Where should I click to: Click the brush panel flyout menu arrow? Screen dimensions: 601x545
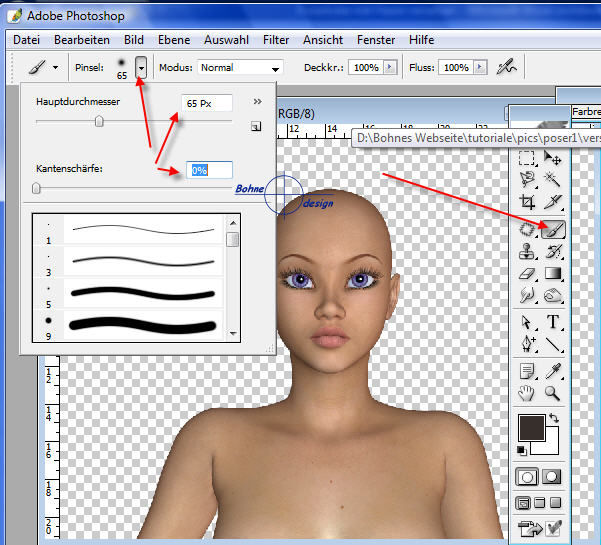257,102
